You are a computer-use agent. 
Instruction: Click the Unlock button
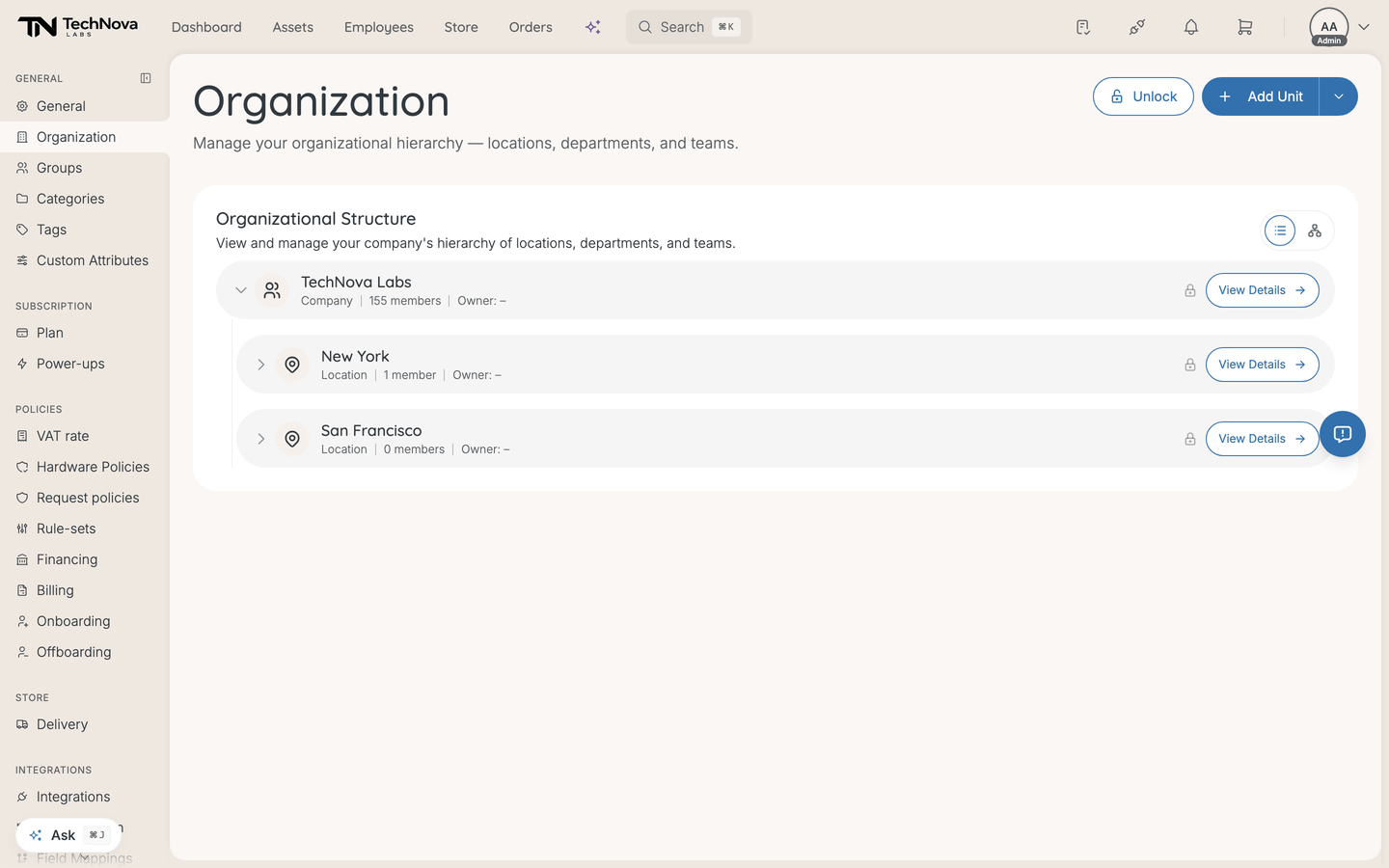(1143, 96)
